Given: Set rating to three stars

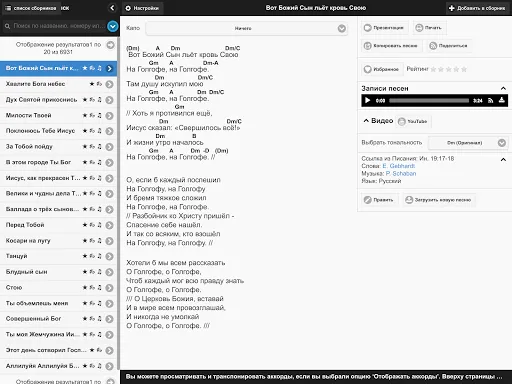Looking at the screenshot, I should coord(448,69).
